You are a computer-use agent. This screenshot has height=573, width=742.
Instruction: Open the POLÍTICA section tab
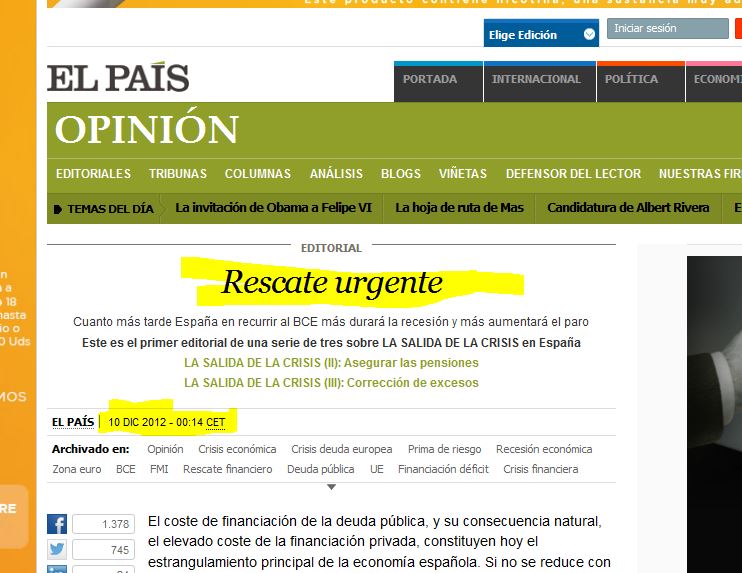[641, 81]
